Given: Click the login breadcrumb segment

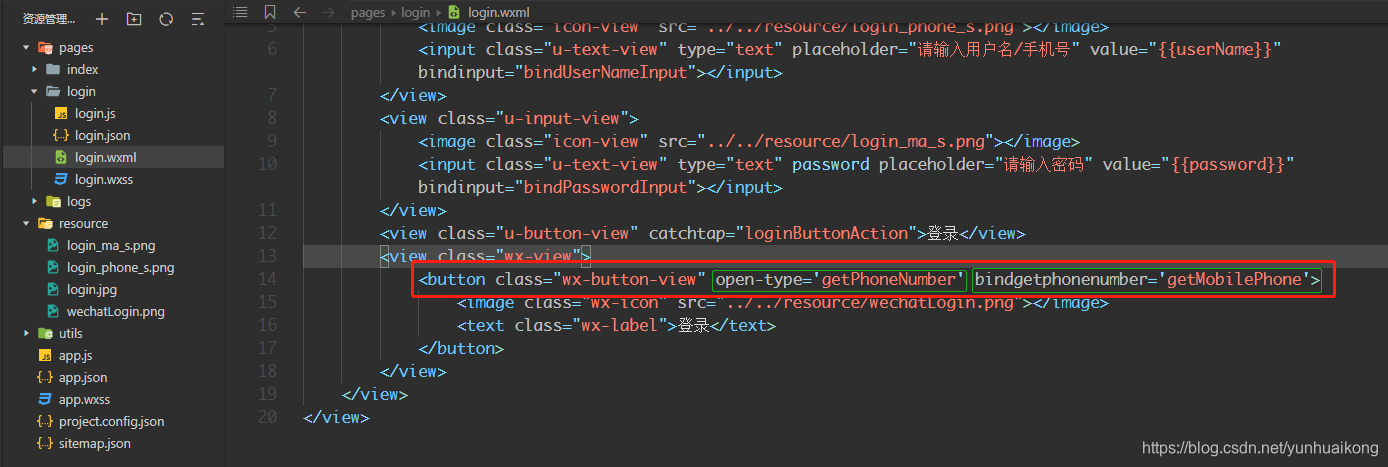Looking at the screenshot, I should click(x=415, y=12).
